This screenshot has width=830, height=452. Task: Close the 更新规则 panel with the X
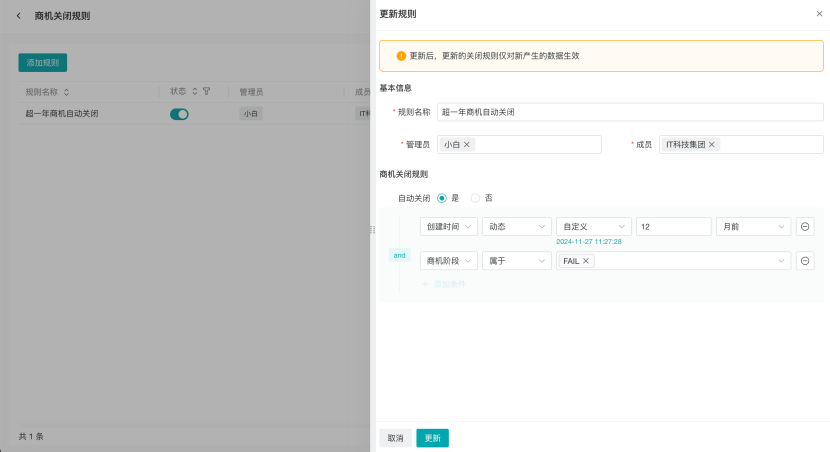click(x=819, y=14)
